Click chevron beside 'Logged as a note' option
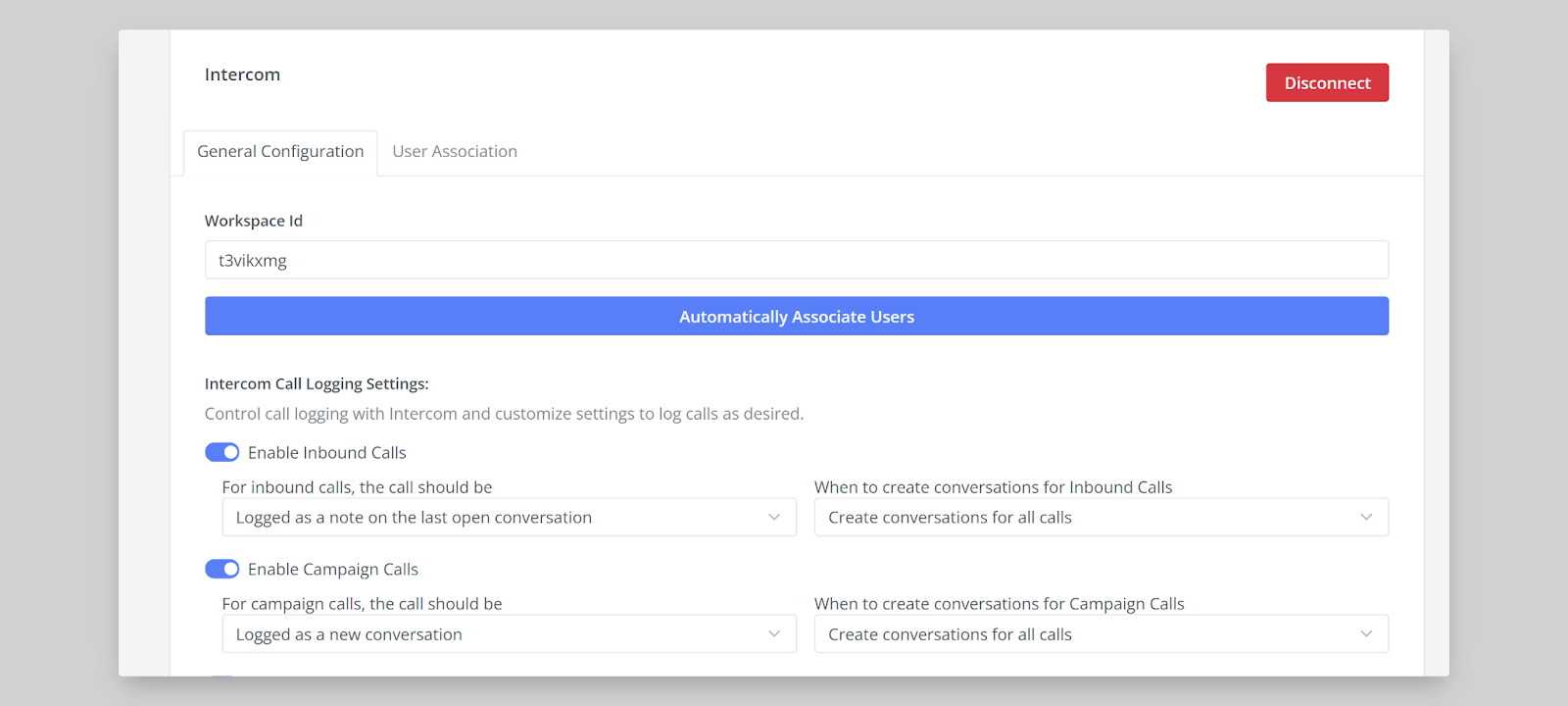This screenshot has width=1568, height=706. [774, 517]
